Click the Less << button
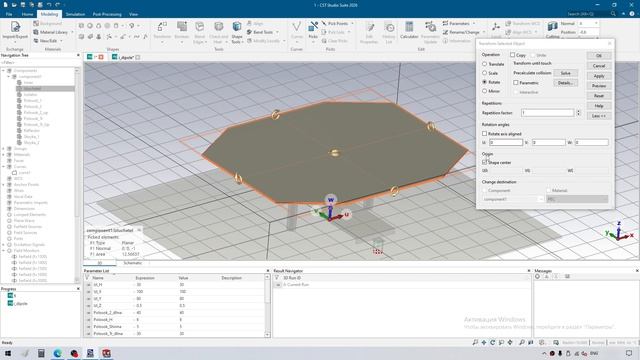The image size is (640, 360). (599, 116)
